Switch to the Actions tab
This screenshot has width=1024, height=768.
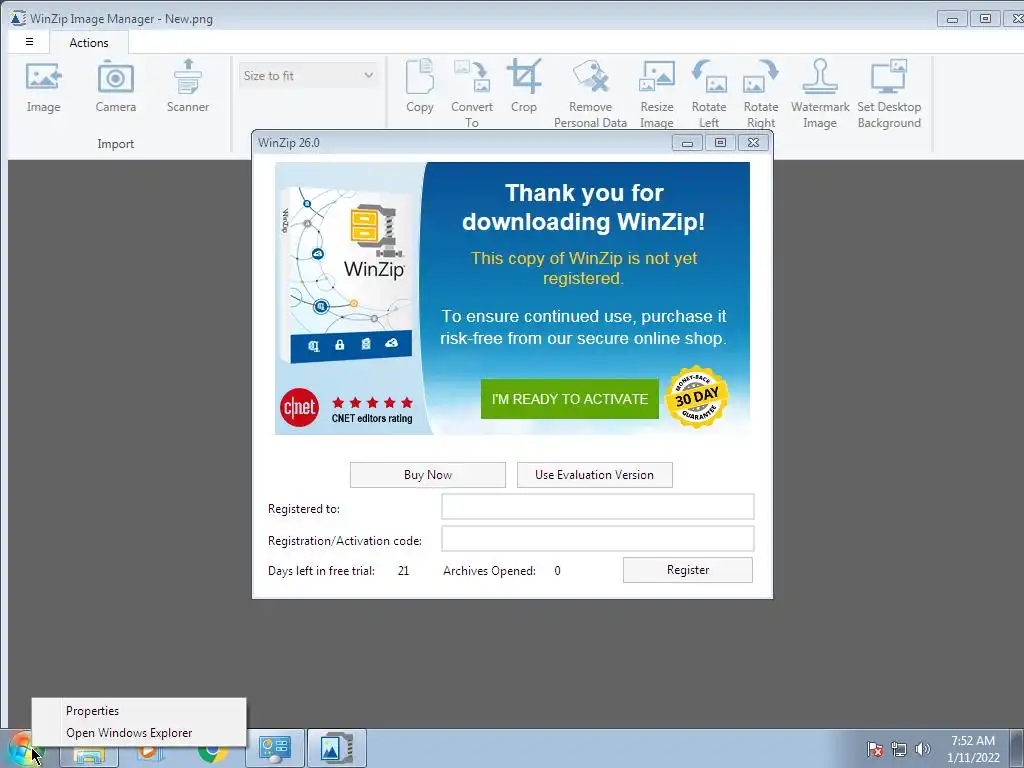[89, 42]
